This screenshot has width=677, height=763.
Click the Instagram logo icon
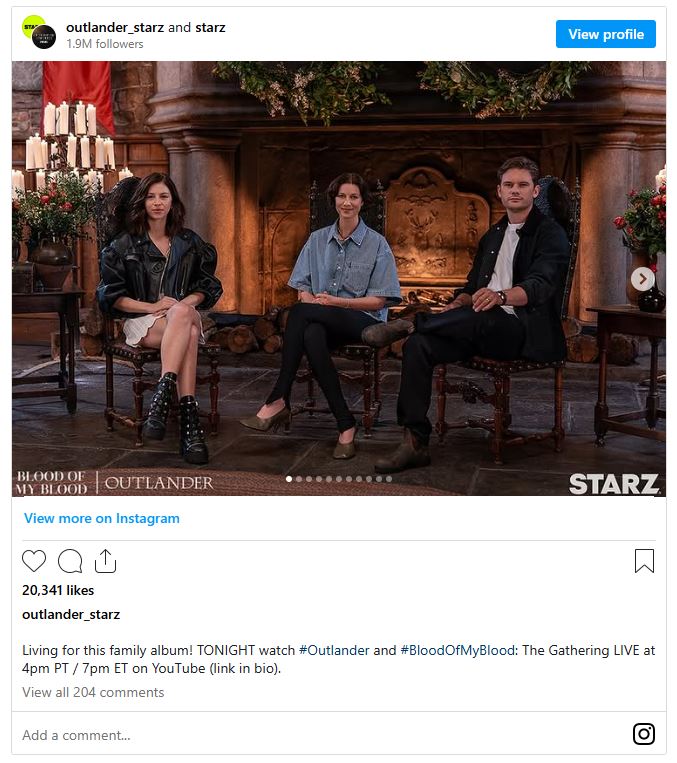click(x=643, y=734)
